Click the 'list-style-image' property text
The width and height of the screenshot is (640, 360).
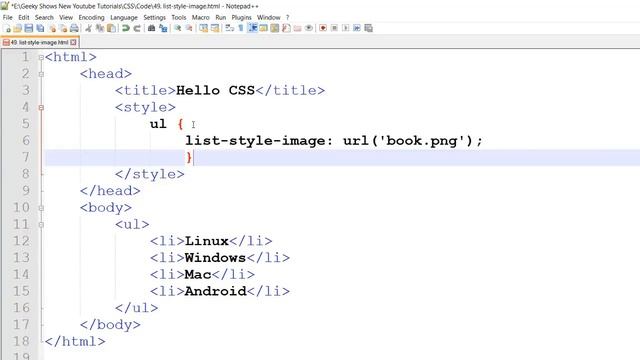tap(256, 141)
